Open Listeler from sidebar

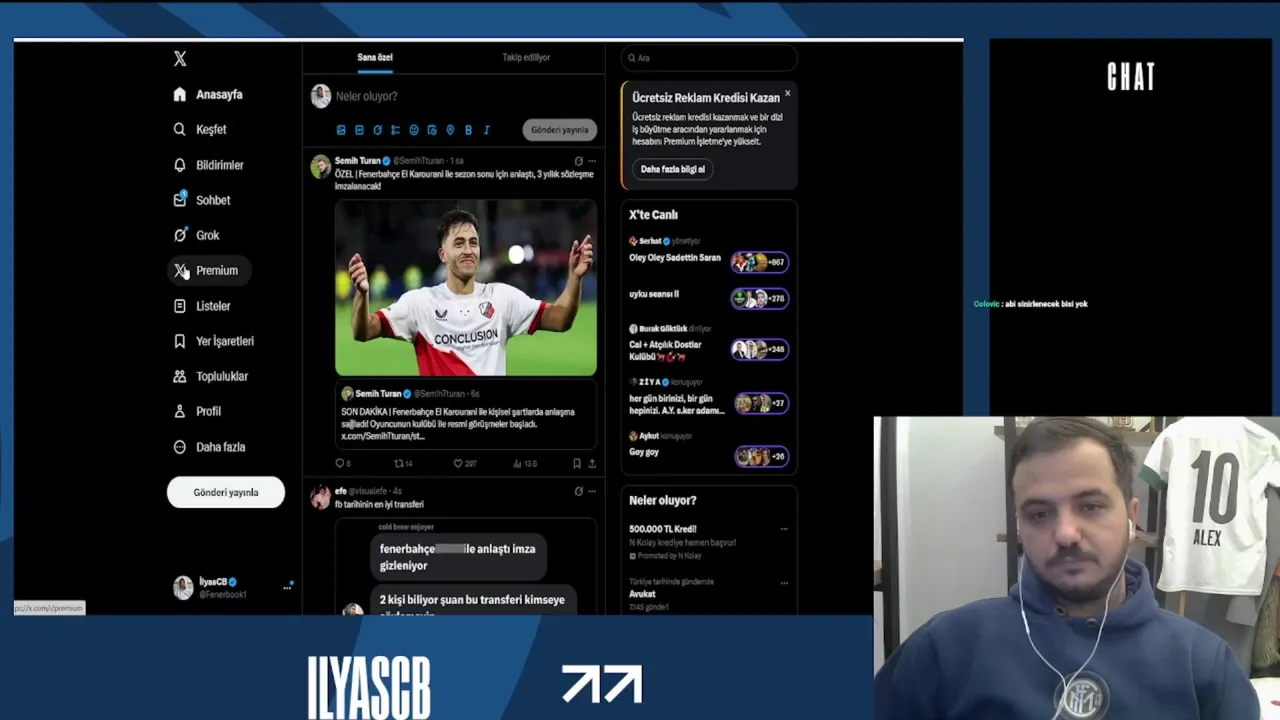pos(202,306)
